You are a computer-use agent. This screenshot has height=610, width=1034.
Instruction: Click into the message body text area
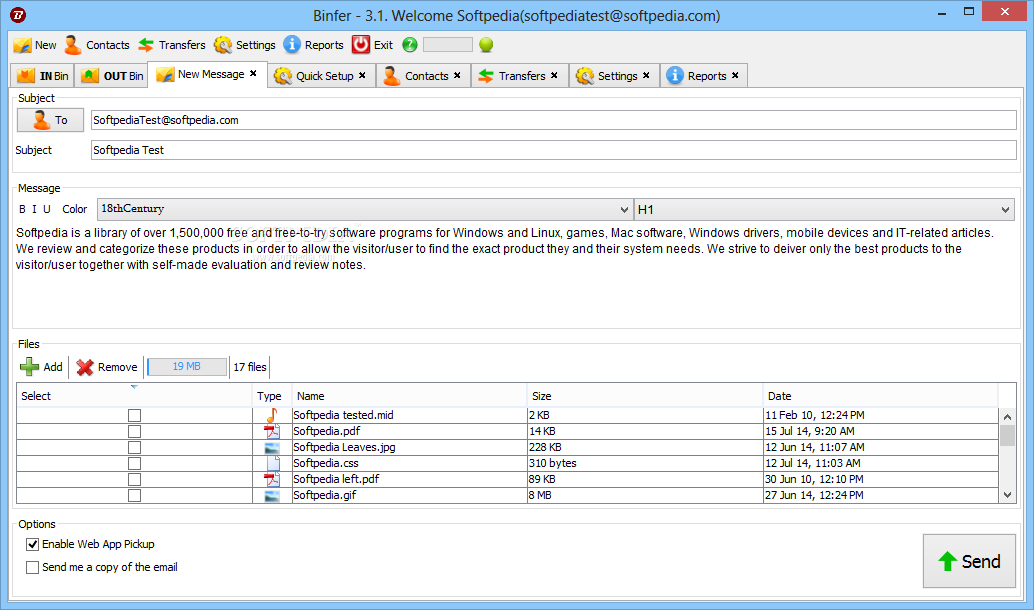click(x=516, y=274)
